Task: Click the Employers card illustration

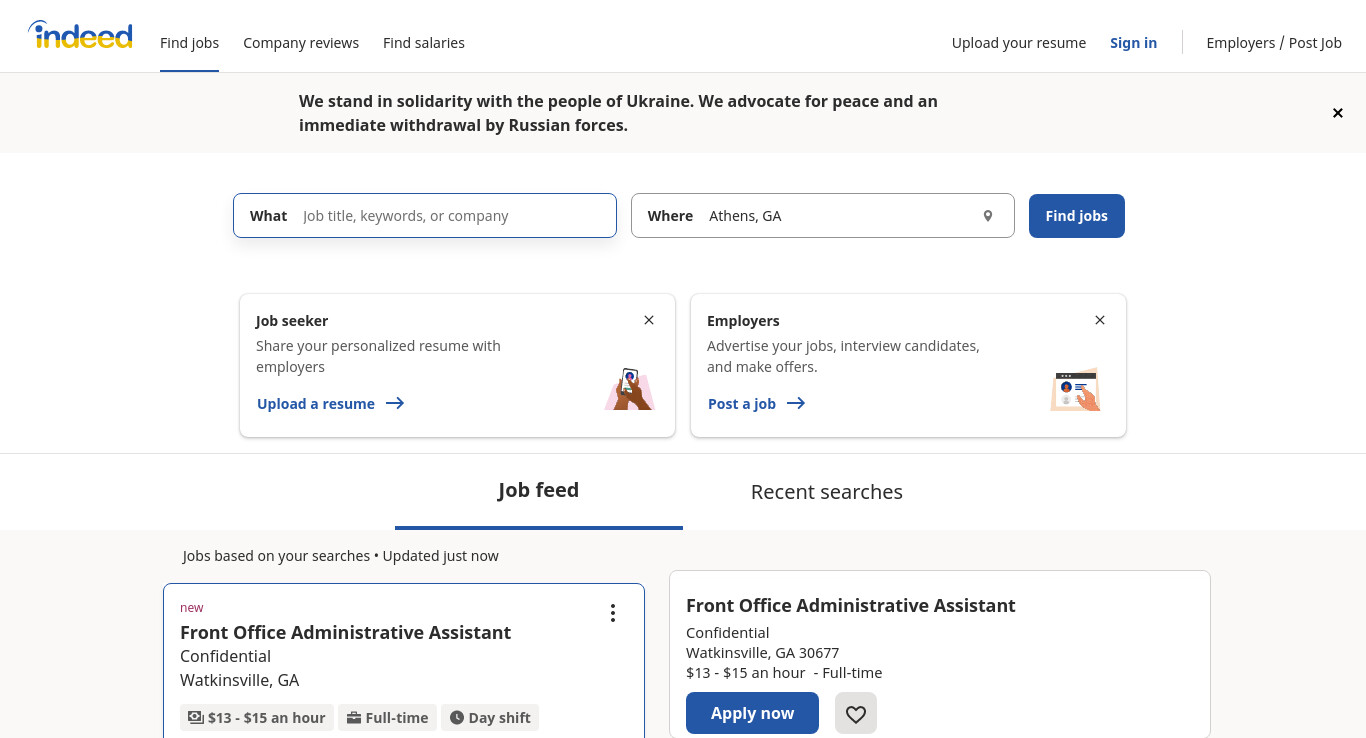Action: 1075,389
